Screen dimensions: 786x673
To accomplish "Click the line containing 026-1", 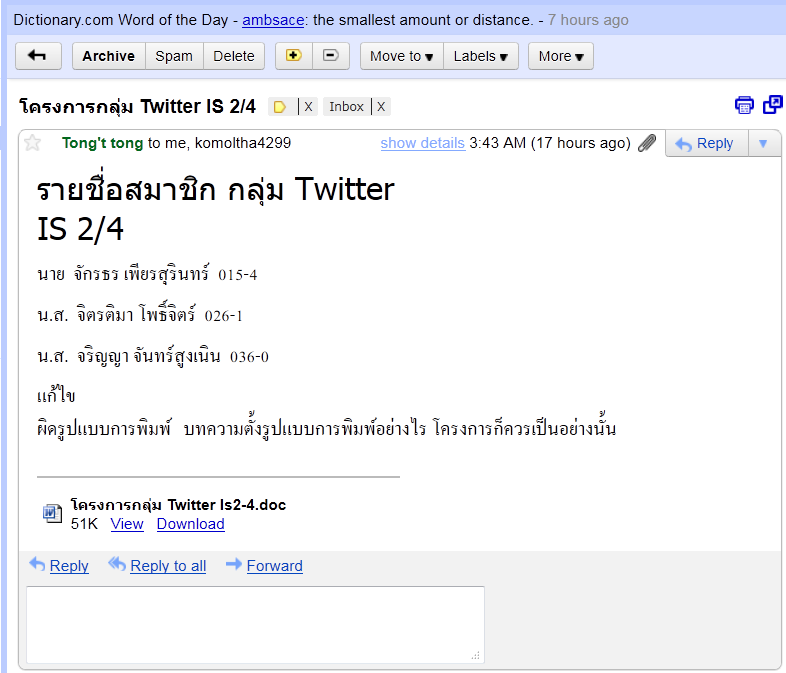I will point(140,315).
